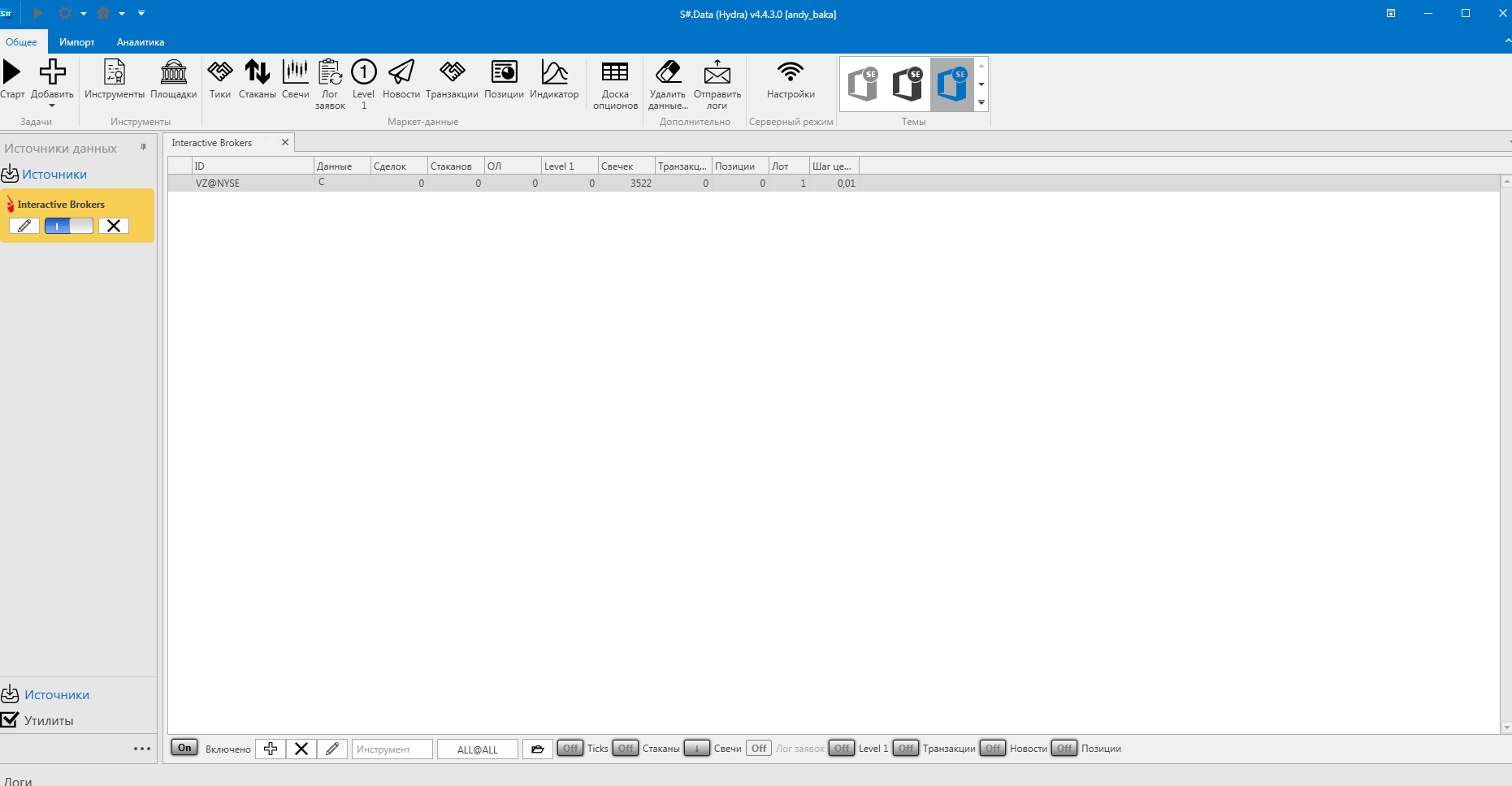Click the edit pencil on Interactive Brokers source
1512x786 pixels.
click(24, 226)
